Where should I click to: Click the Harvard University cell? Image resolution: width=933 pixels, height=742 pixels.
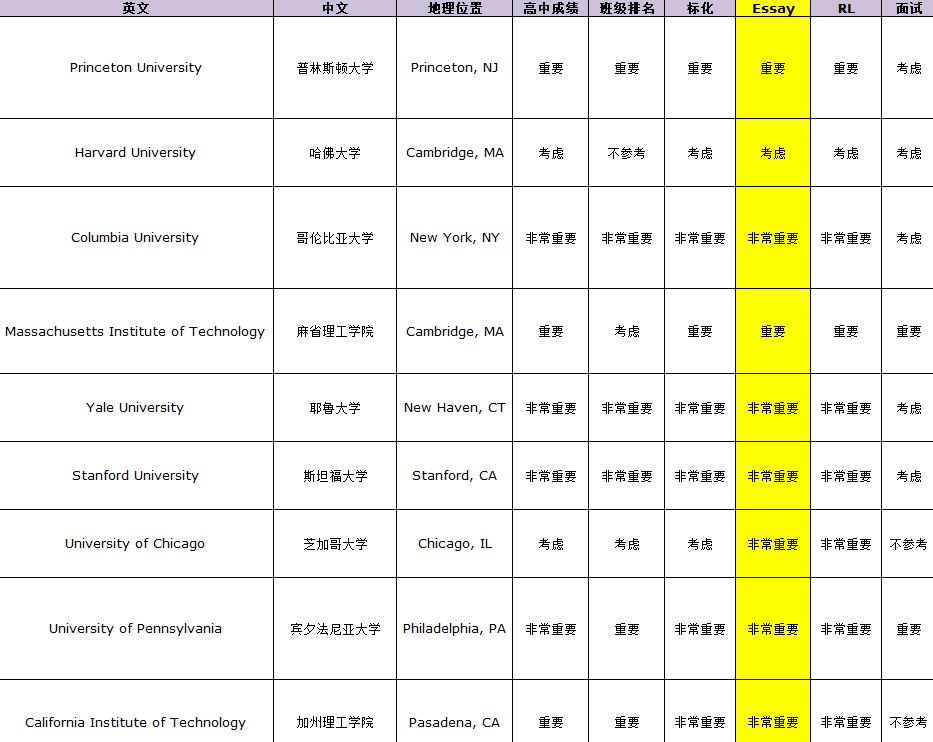pyautogui.click(x=136, y=152)
